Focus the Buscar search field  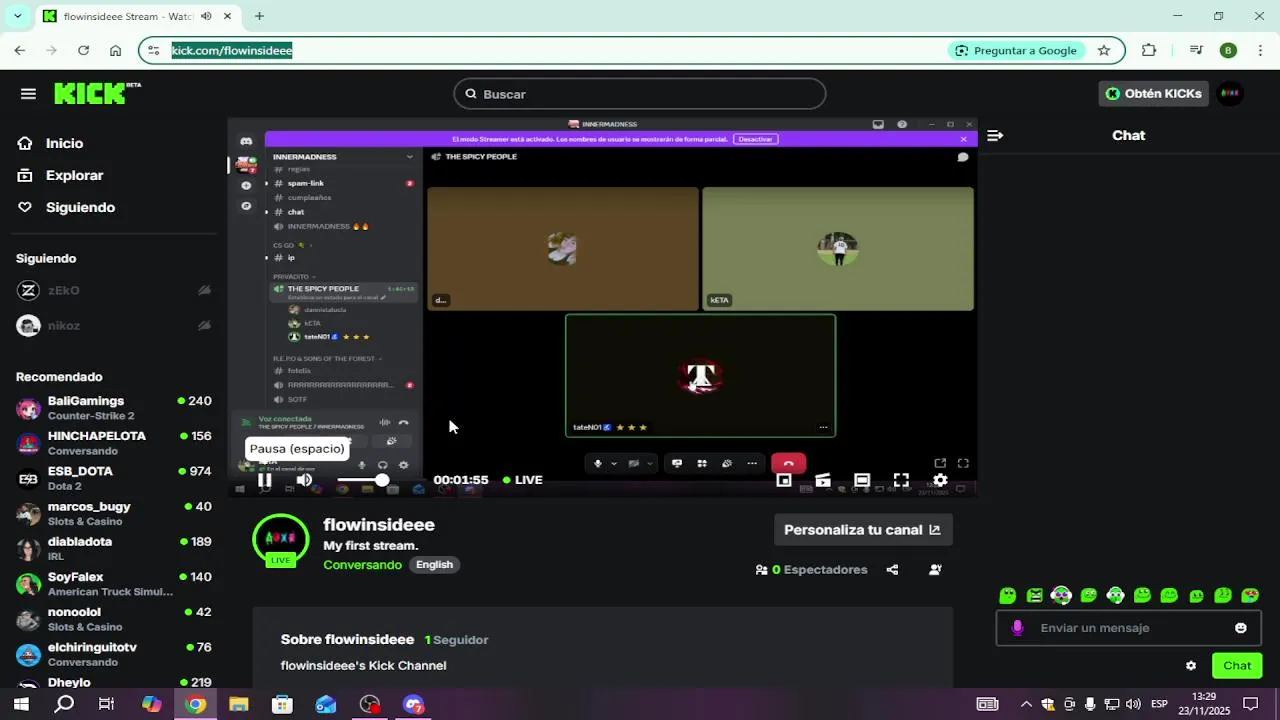(x=640, y=94)
